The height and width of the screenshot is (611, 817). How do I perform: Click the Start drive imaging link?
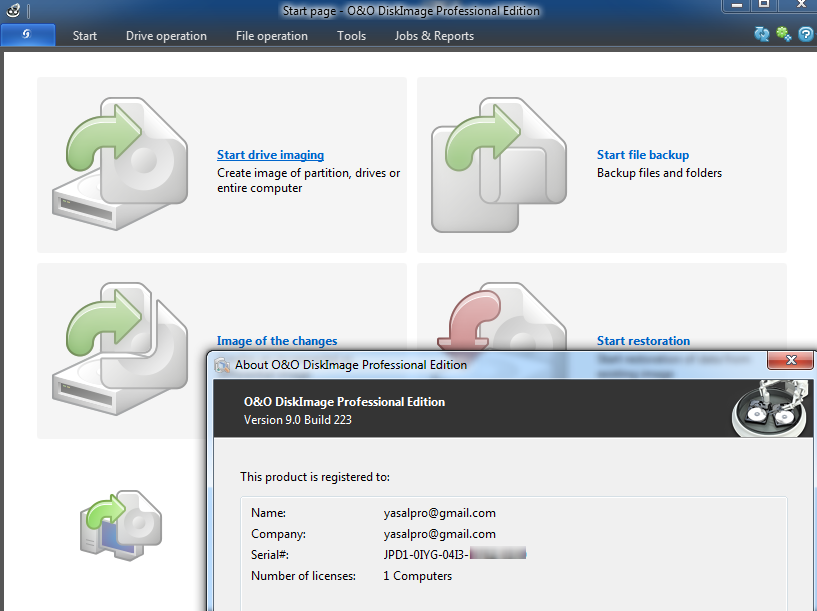[270, 155]
